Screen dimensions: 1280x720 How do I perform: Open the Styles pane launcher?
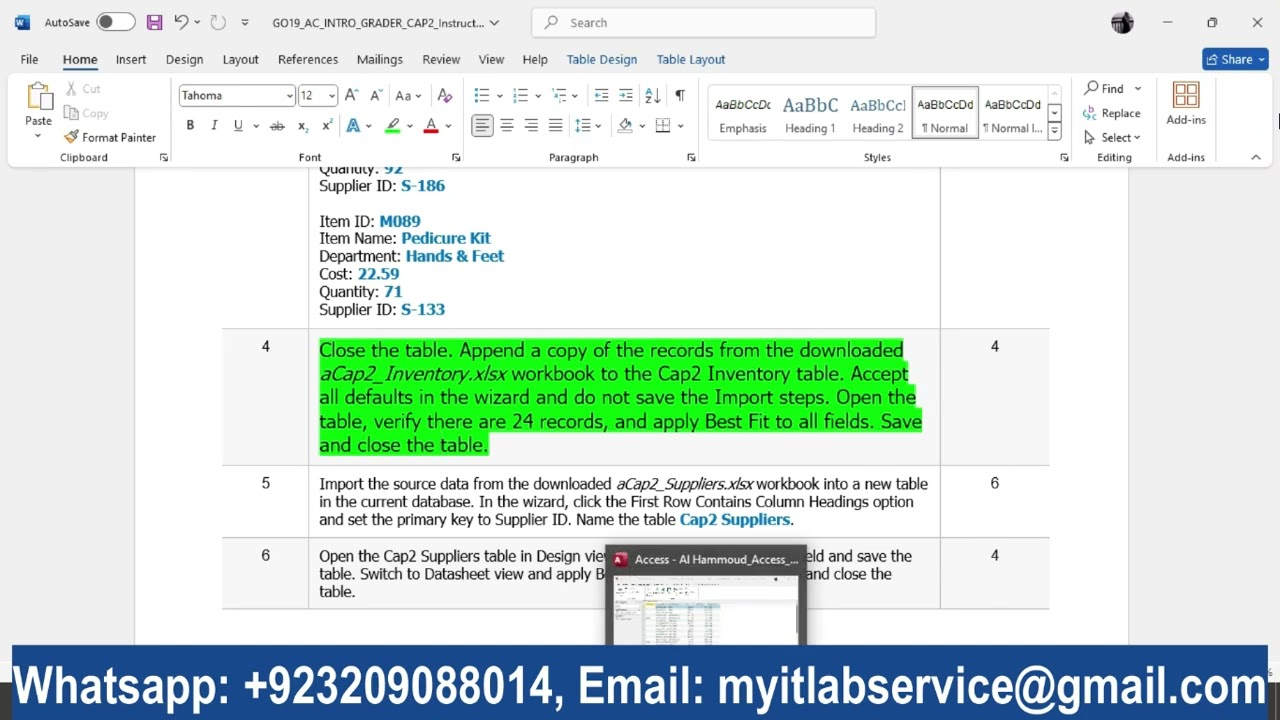point(1064,158)
